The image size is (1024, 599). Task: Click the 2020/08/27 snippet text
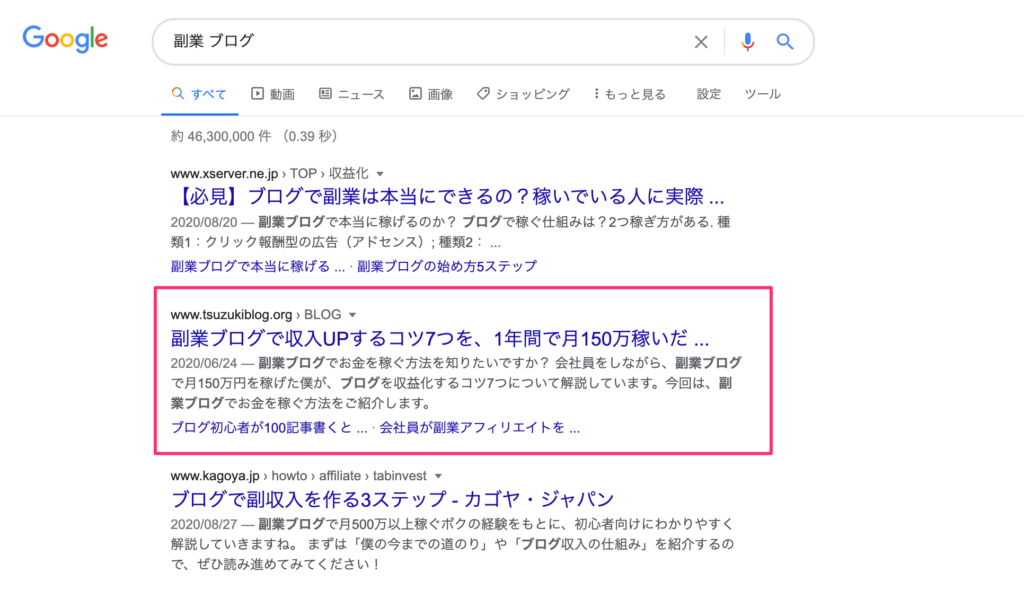(x=204, y=524)
